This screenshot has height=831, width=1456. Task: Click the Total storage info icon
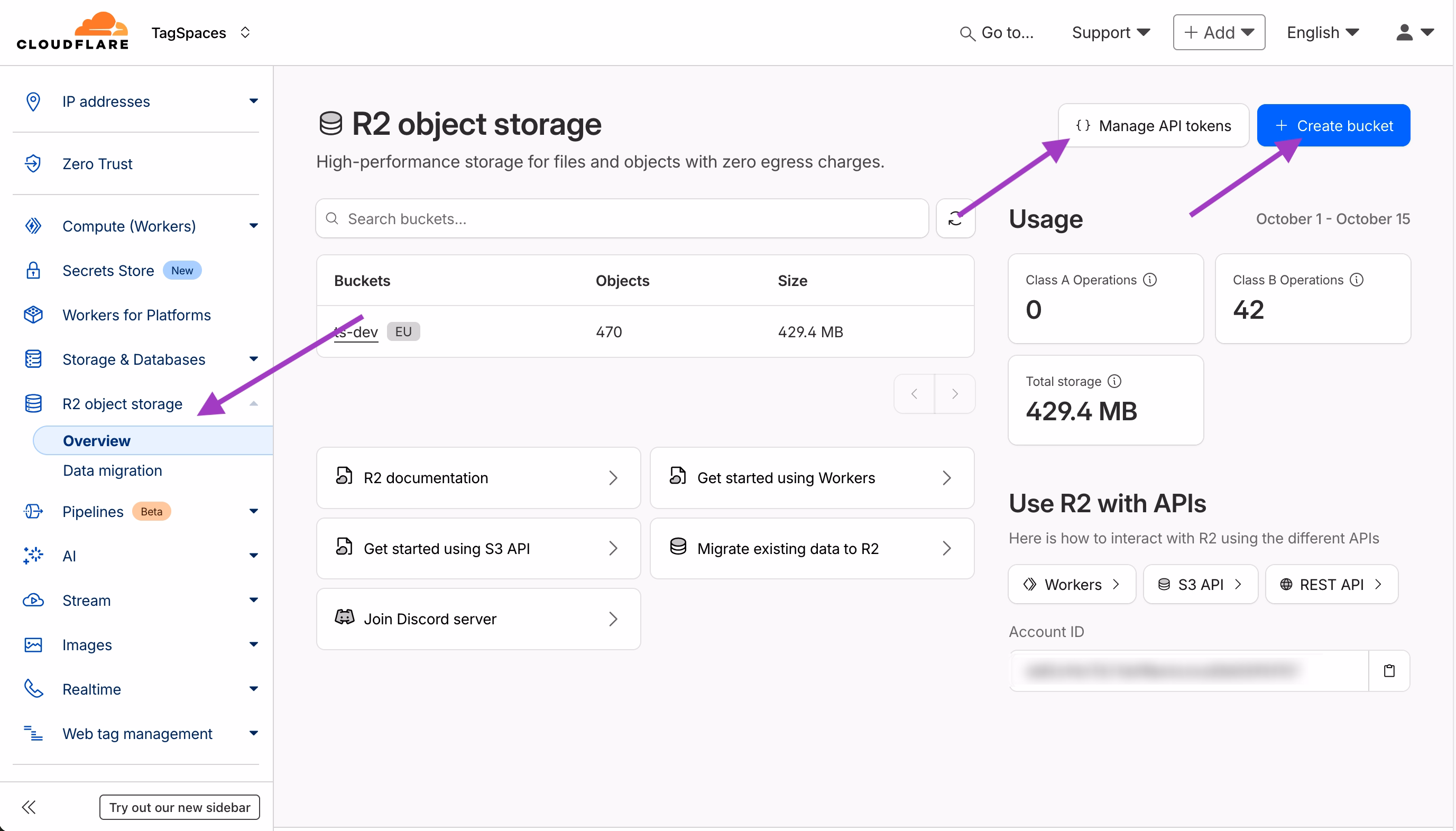pos(1114,381)
